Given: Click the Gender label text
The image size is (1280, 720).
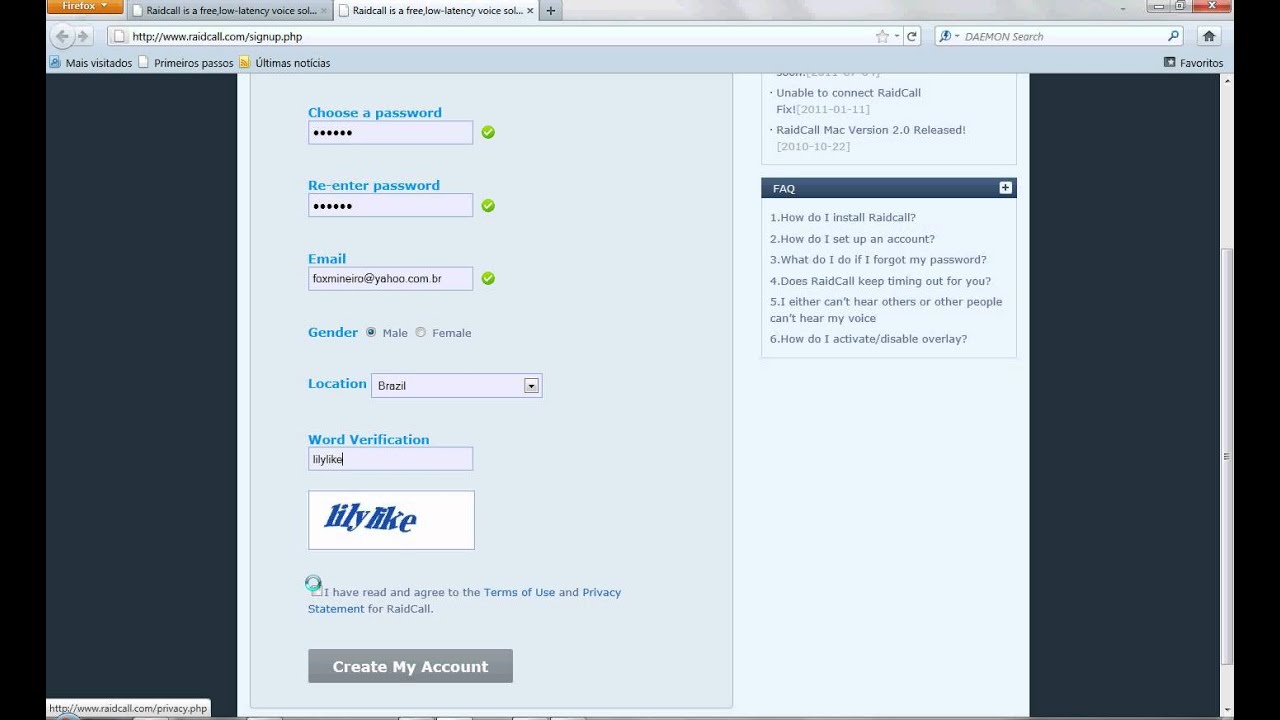Looking at the screenshot, I should (x=333, y=332).
